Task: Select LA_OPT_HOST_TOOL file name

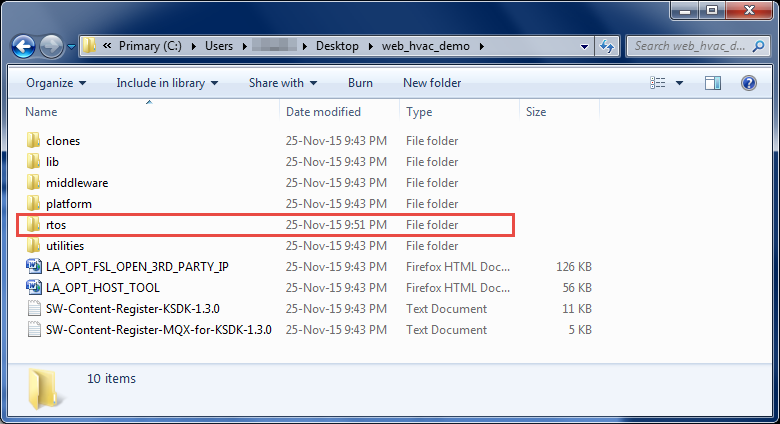Action: point(103,288)
